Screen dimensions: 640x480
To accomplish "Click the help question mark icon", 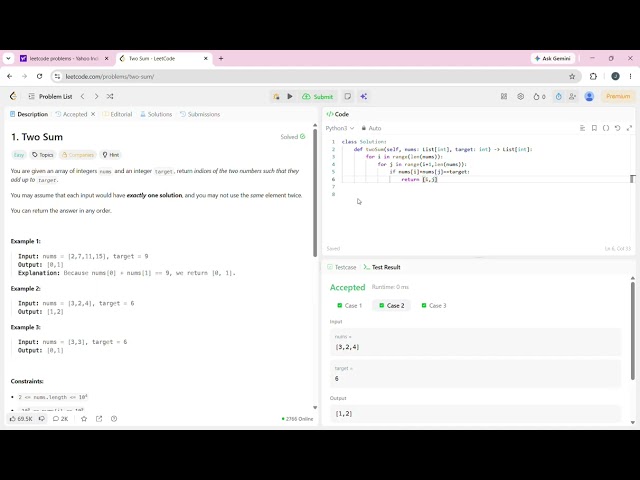I will pos(114,419).
